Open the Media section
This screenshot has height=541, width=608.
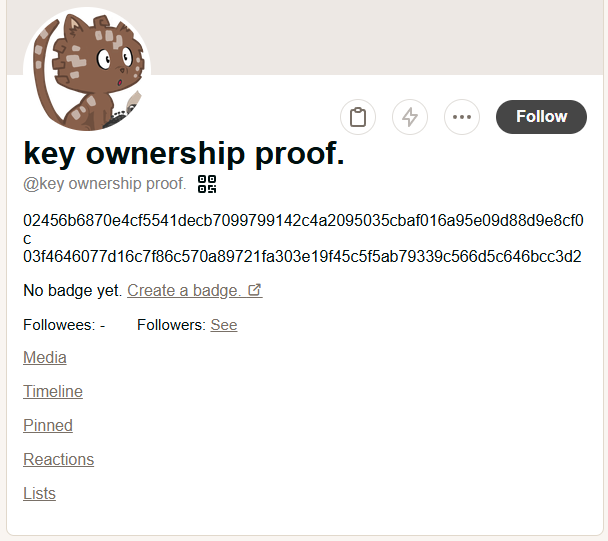tap(45, 358)
